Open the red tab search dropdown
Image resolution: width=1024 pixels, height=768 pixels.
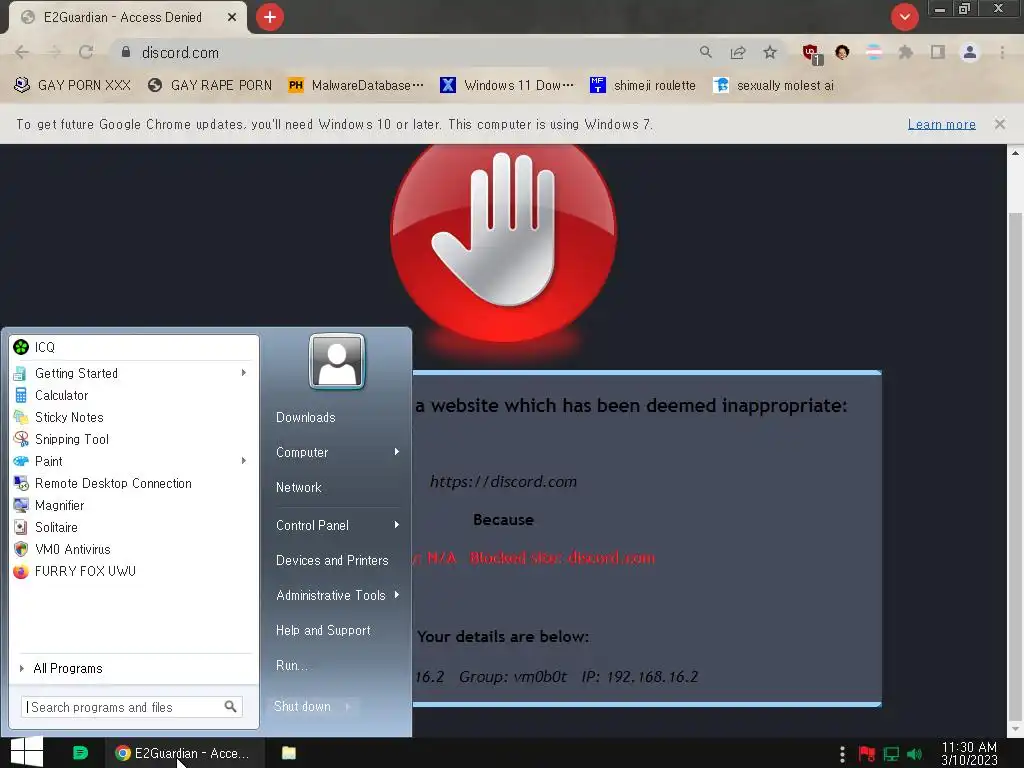[x=904, y=17]
